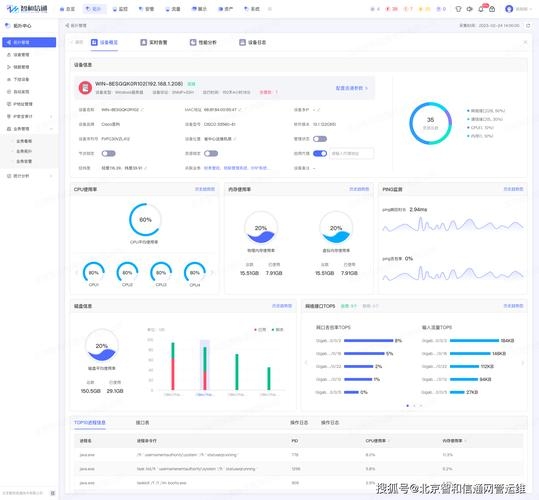Viewport: 539px width, 500px height.
Task: Switch to the 实时告警 tab
Action: pos(154,42)
